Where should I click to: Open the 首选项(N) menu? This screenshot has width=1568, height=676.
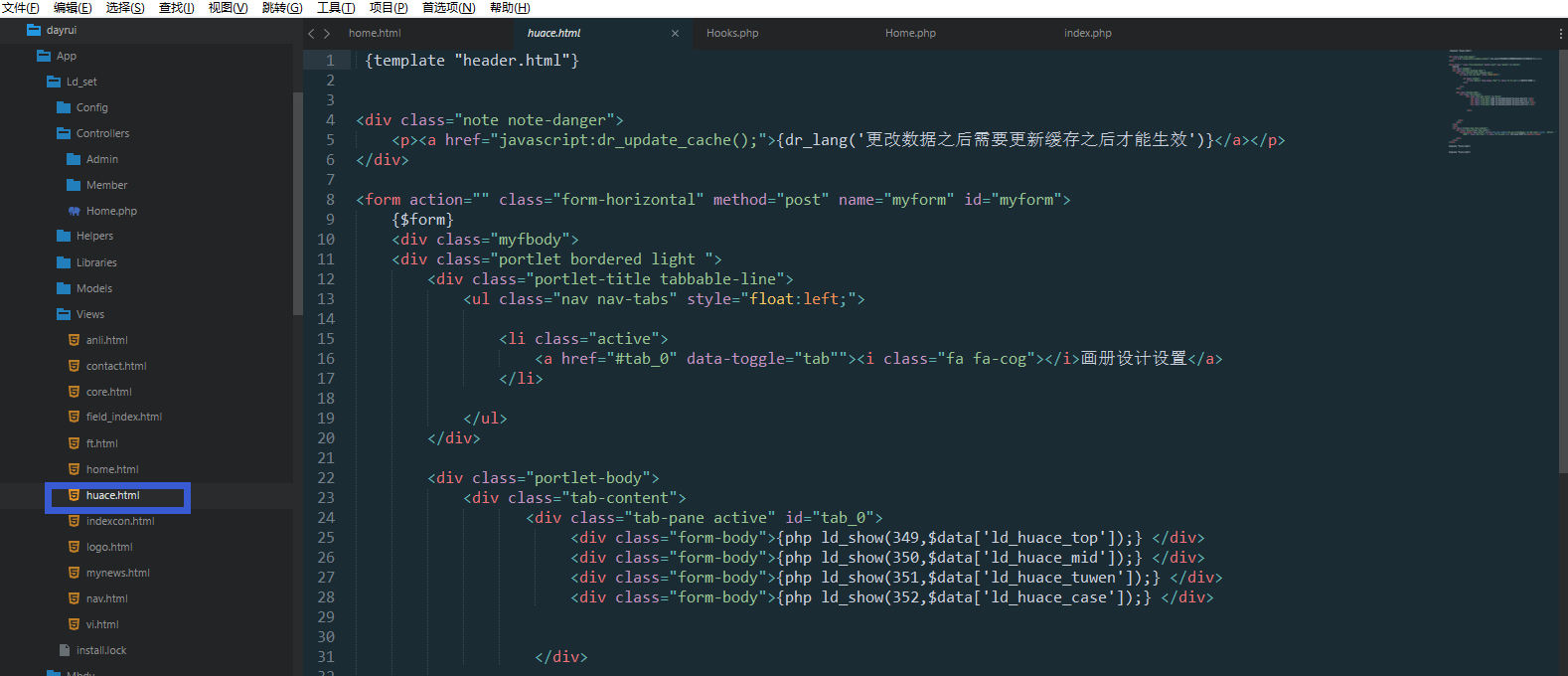click(x=449, y=8)
